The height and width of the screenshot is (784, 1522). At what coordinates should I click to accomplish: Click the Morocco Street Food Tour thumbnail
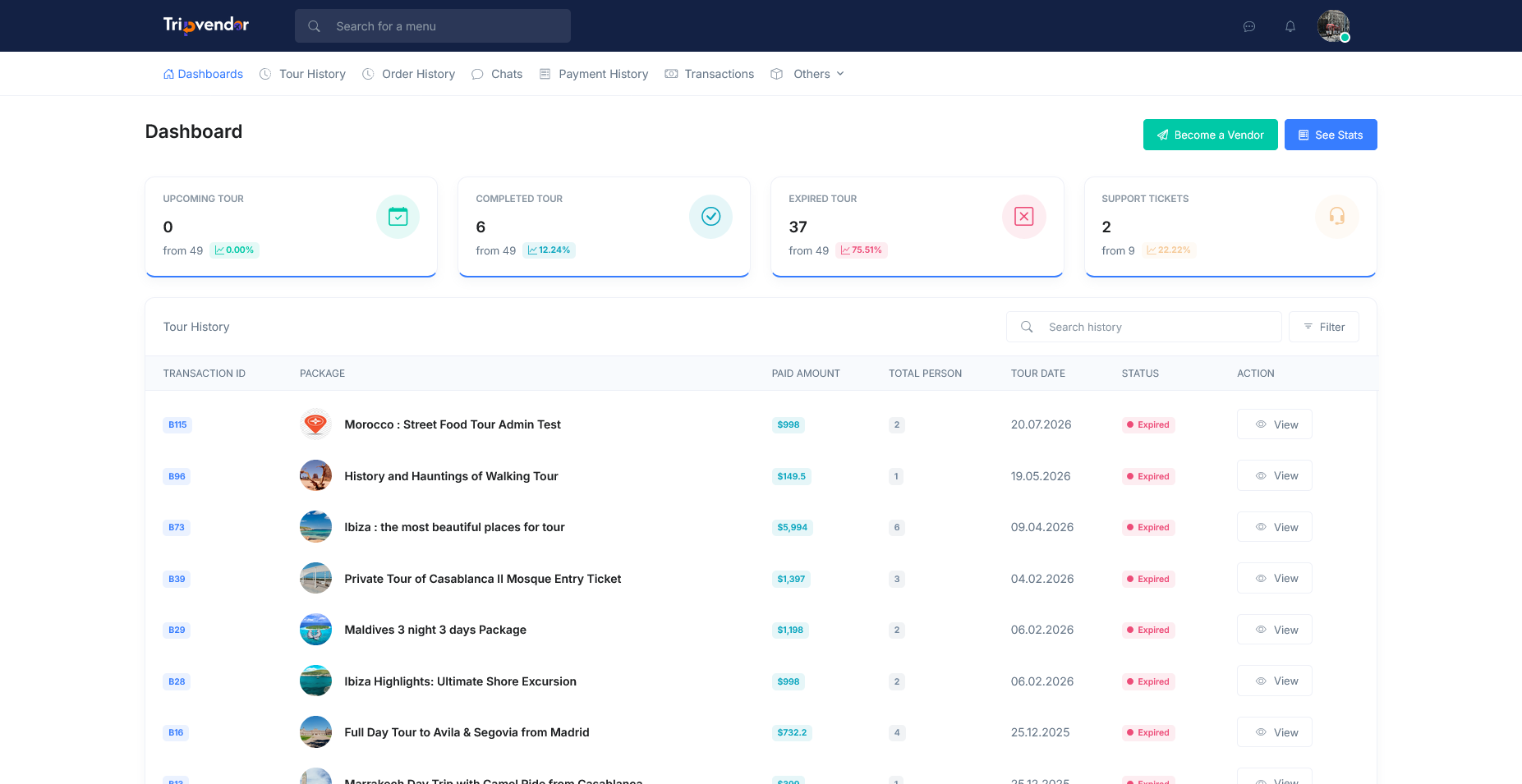(x=315, y=424)
